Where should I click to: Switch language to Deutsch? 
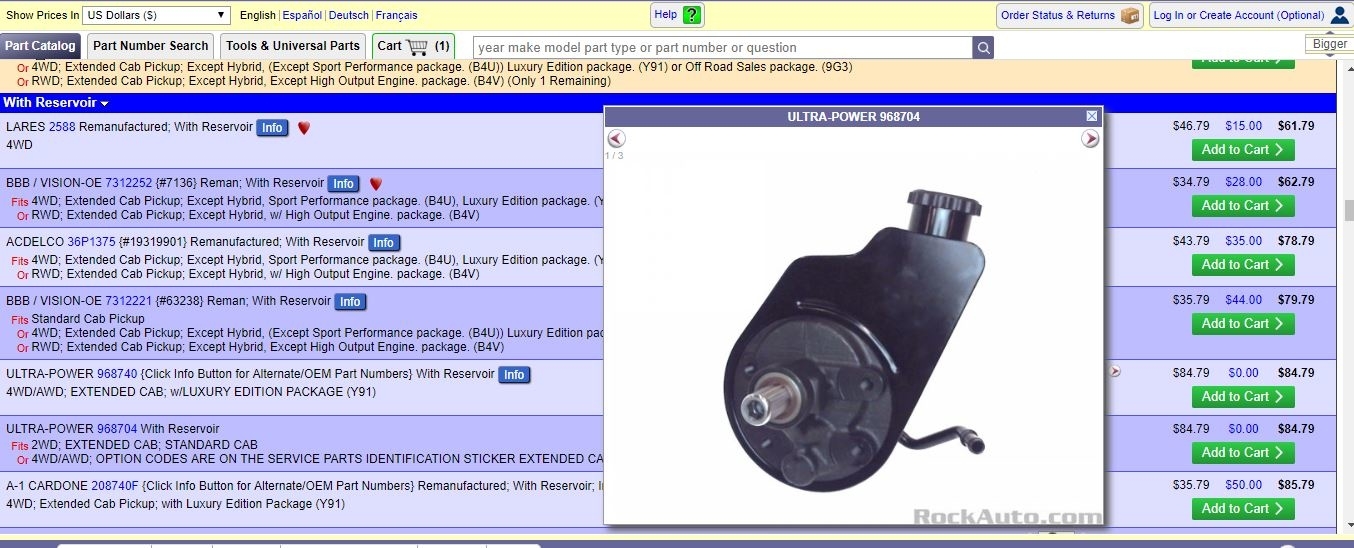[x=349, y=15]
